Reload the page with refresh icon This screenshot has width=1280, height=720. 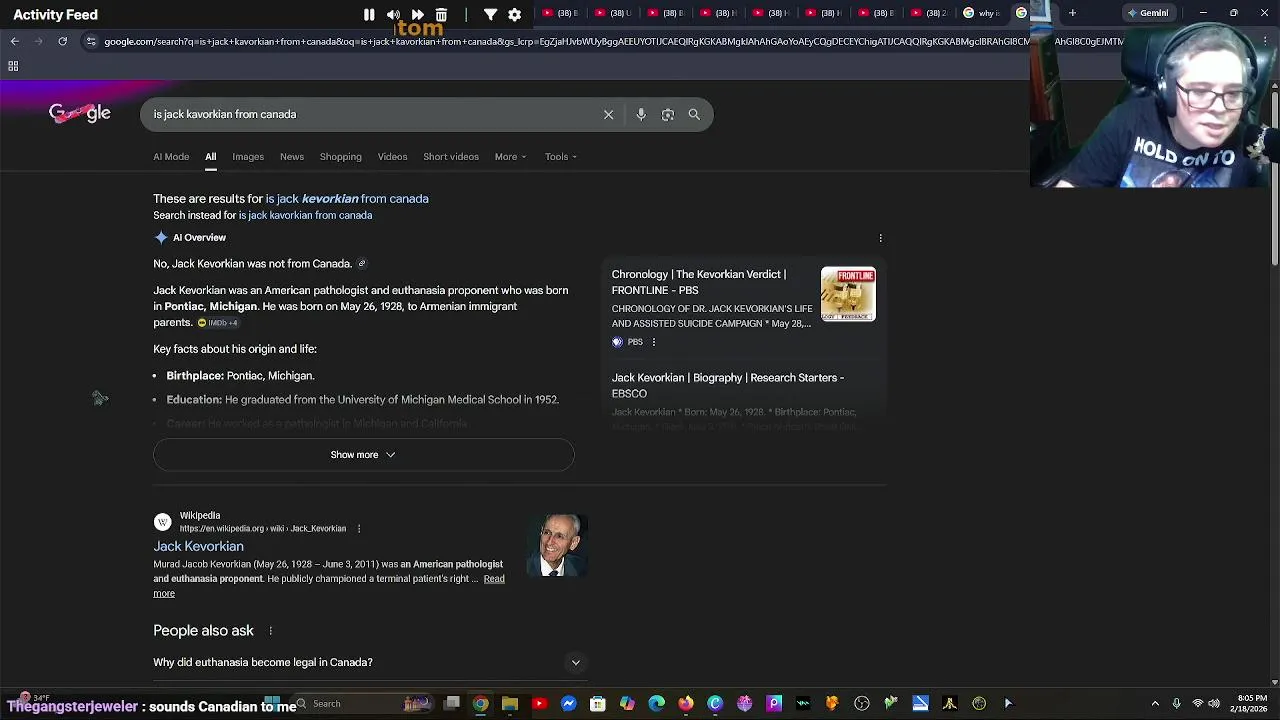tap(62, 41)
